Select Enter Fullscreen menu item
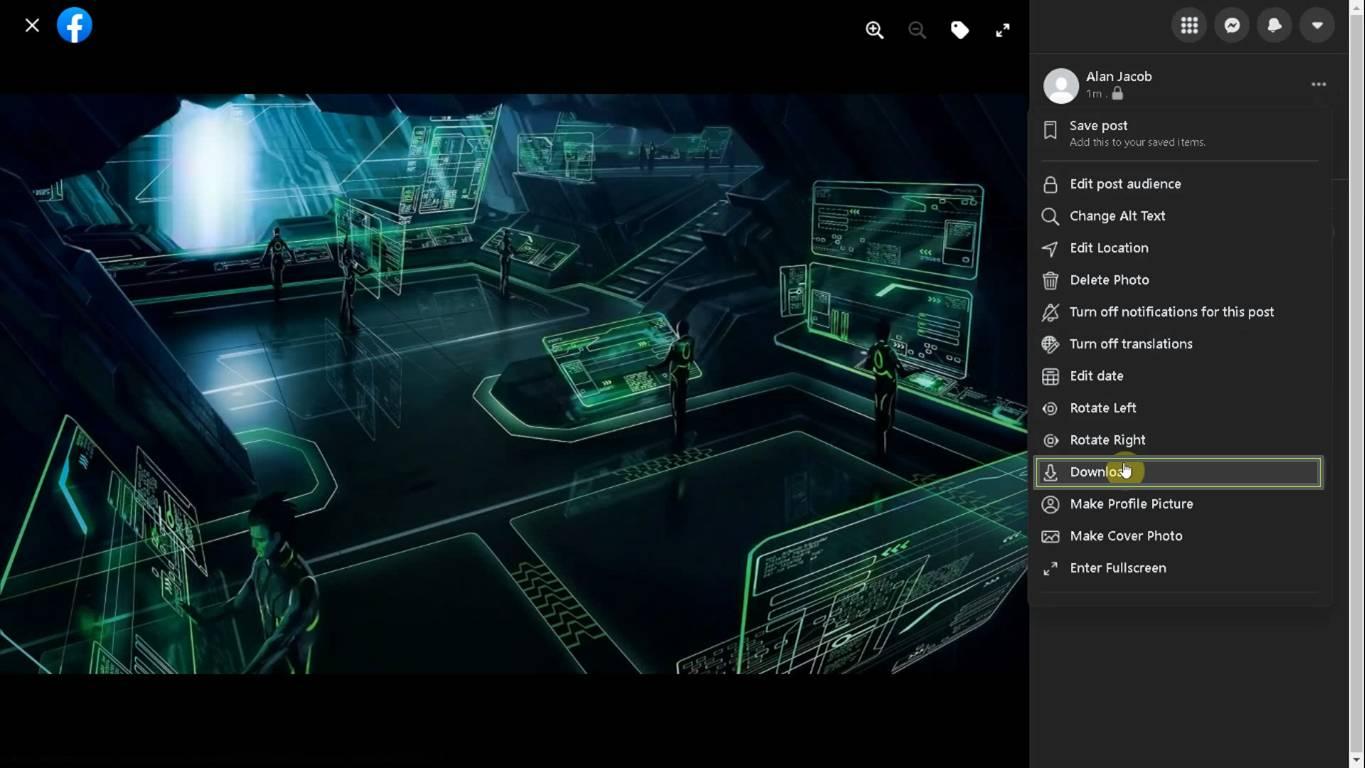The width and height of the screenshot is (1365, 768). pos(1179,568)
